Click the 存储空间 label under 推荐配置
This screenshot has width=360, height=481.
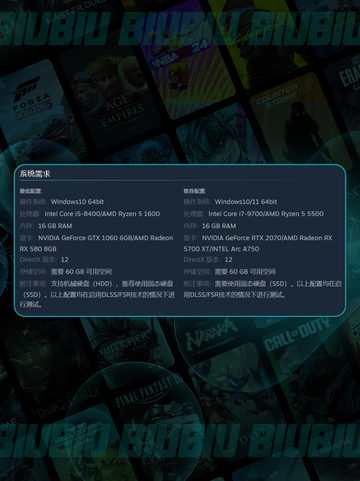[x=197, y=272]
